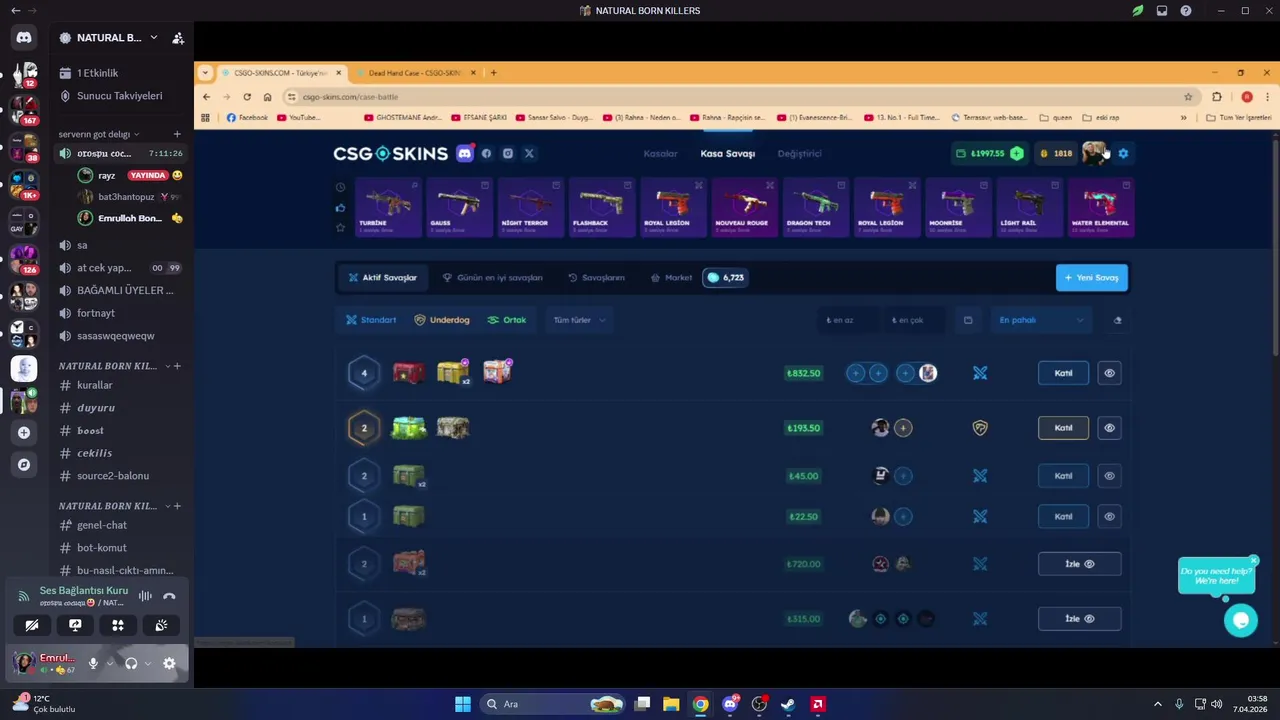Click Katıl on the 22.50 battle
This screenshot has width=1280, height=720.
(1063, 517)
